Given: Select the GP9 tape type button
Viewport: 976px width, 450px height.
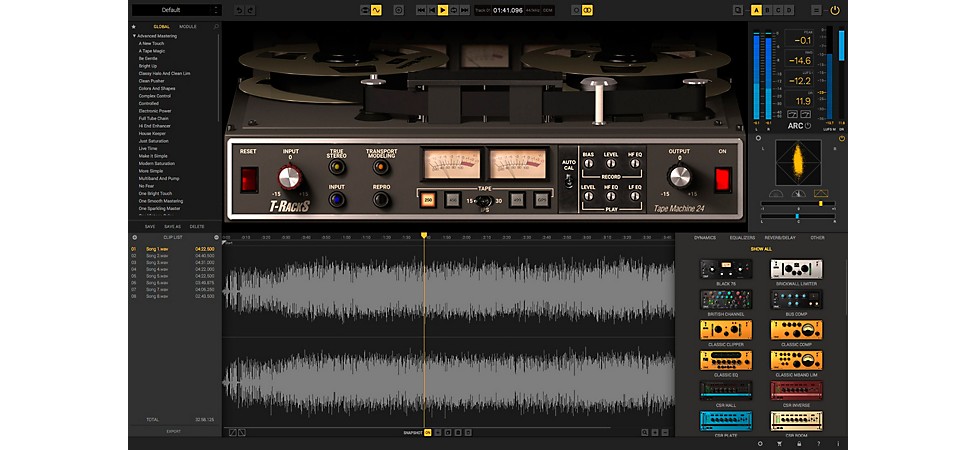Looking at the screenshot, I should 542,200.
